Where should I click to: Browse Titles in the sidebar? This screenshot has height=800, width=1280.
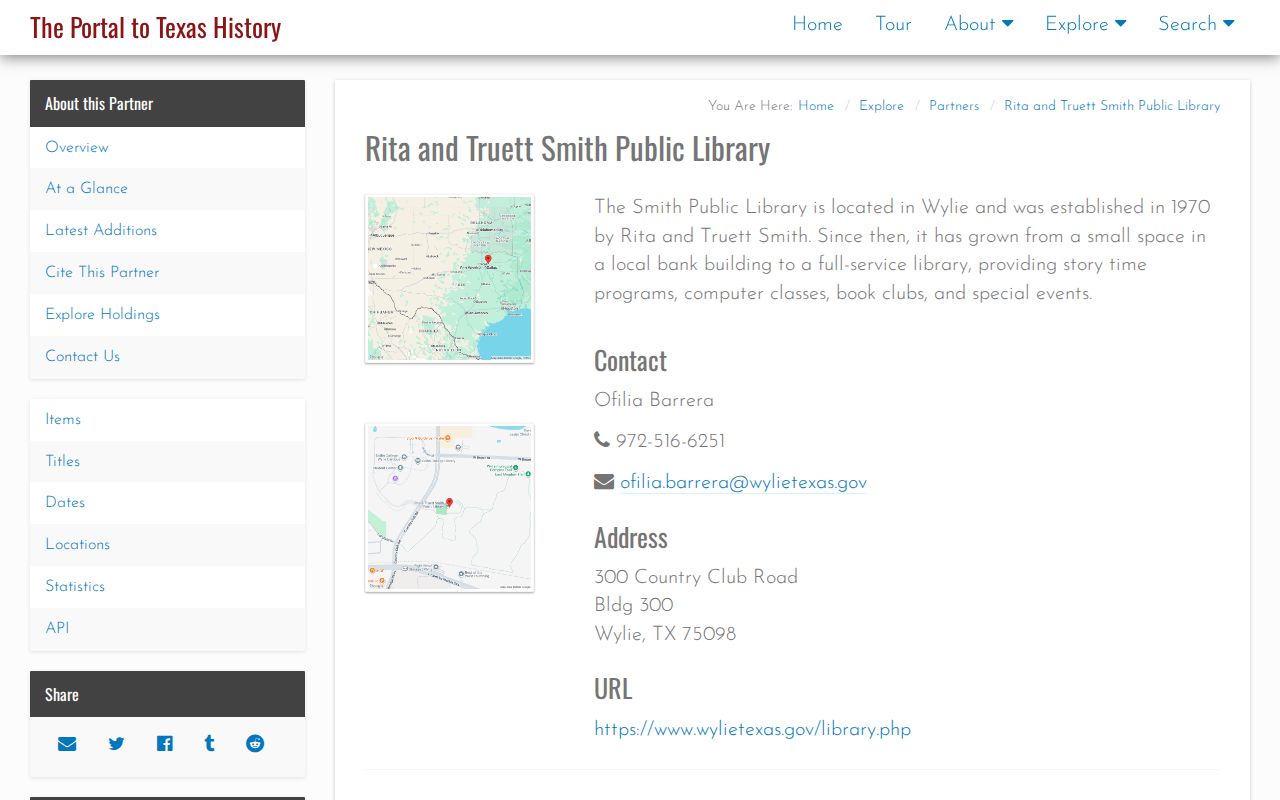coord(167,461)
